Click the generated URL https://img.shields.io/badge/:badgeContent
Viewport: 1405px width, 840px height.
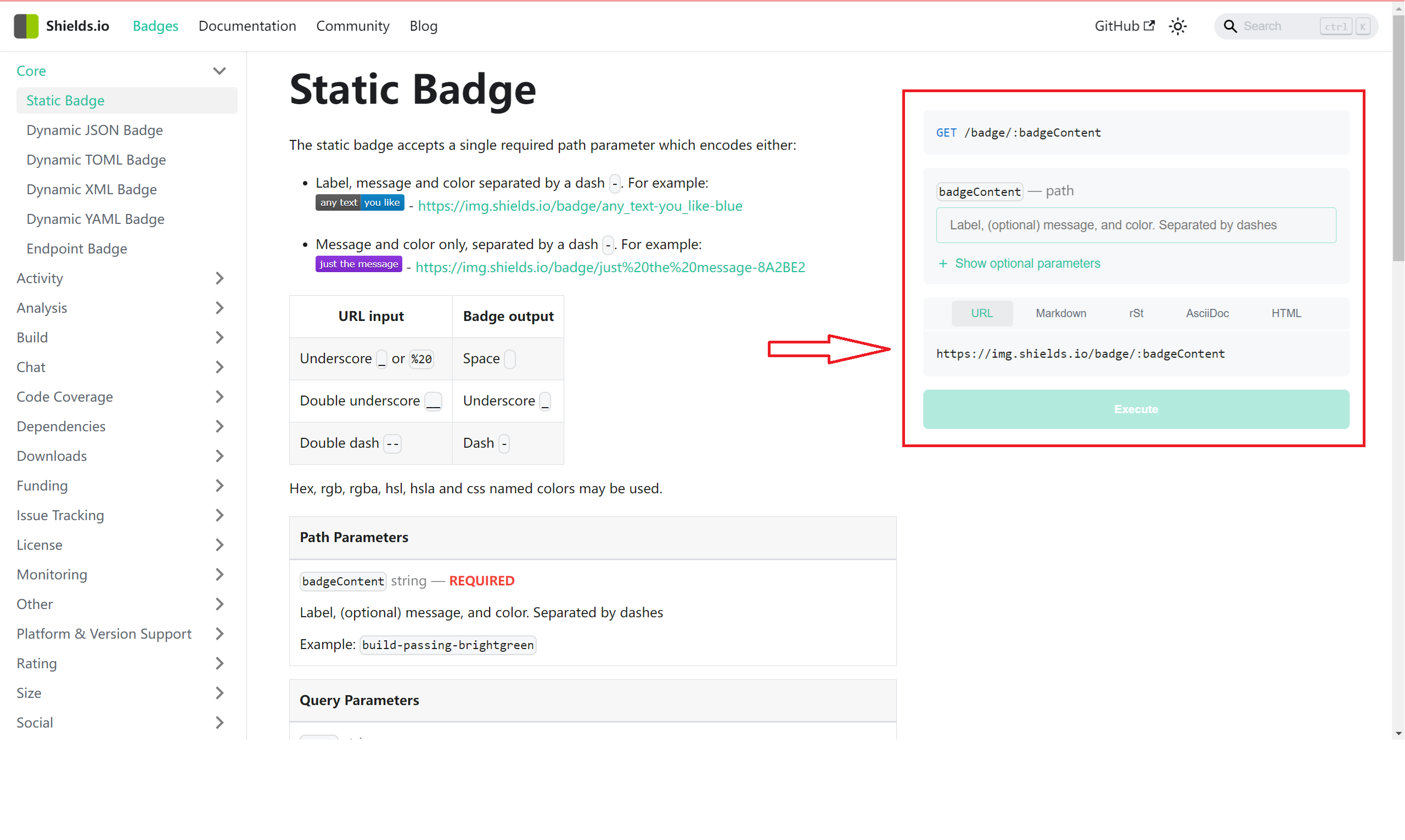click(x=1080, y=354)
